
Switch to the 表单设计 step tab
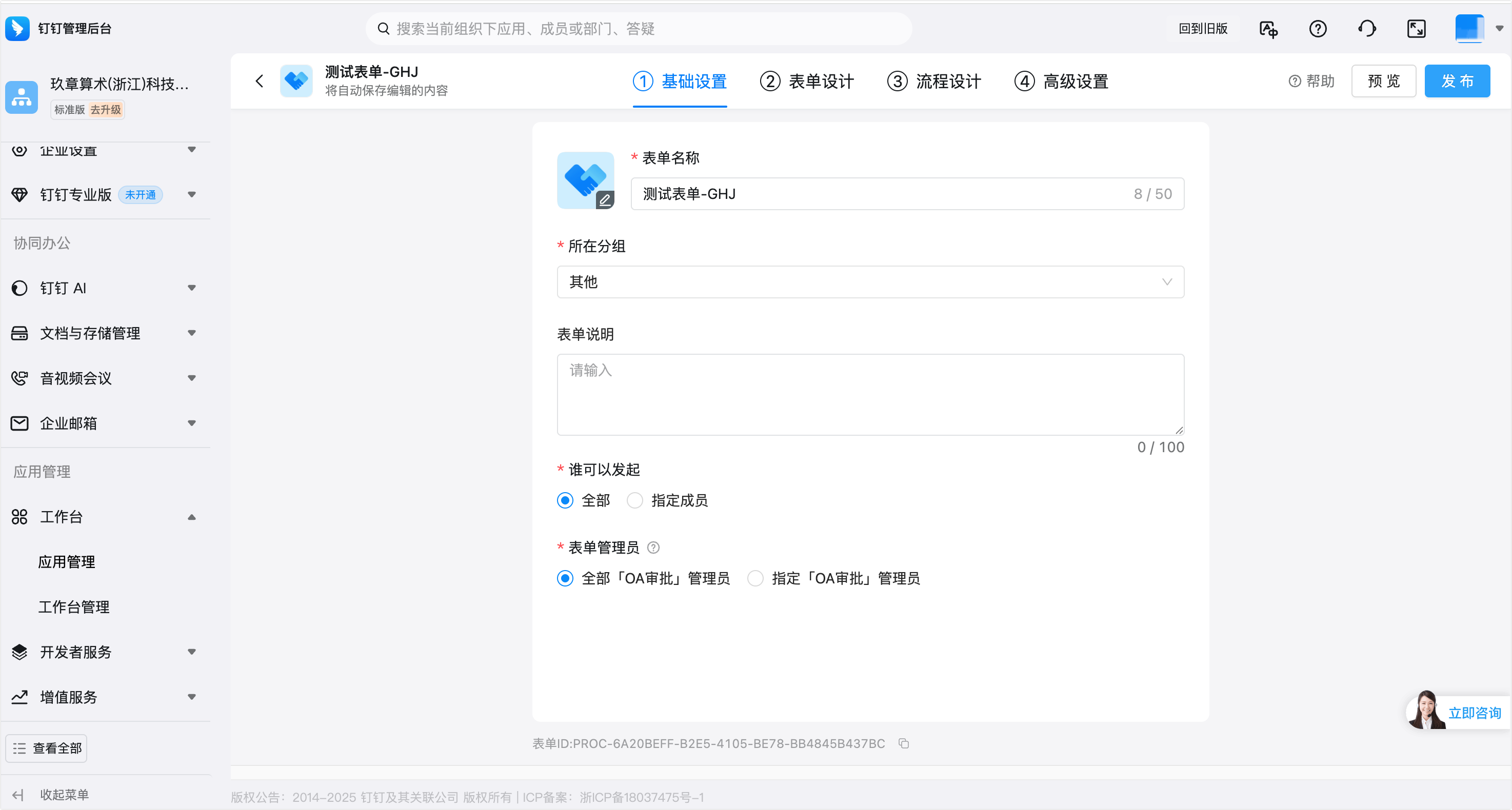click(807, 82)
